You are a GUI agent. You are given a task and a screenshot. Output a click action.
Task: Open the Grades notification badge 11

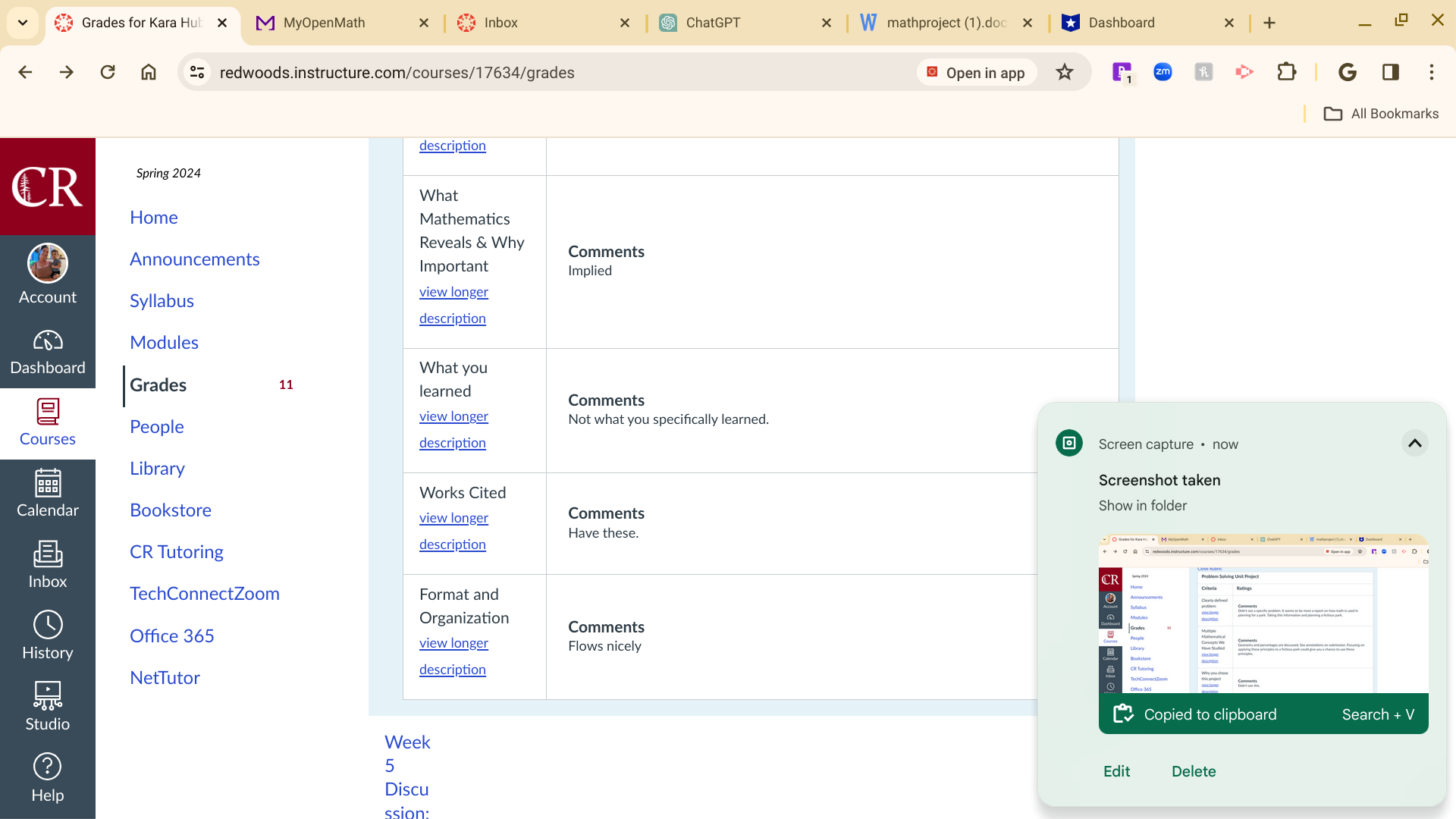click(x=285, y=384)
